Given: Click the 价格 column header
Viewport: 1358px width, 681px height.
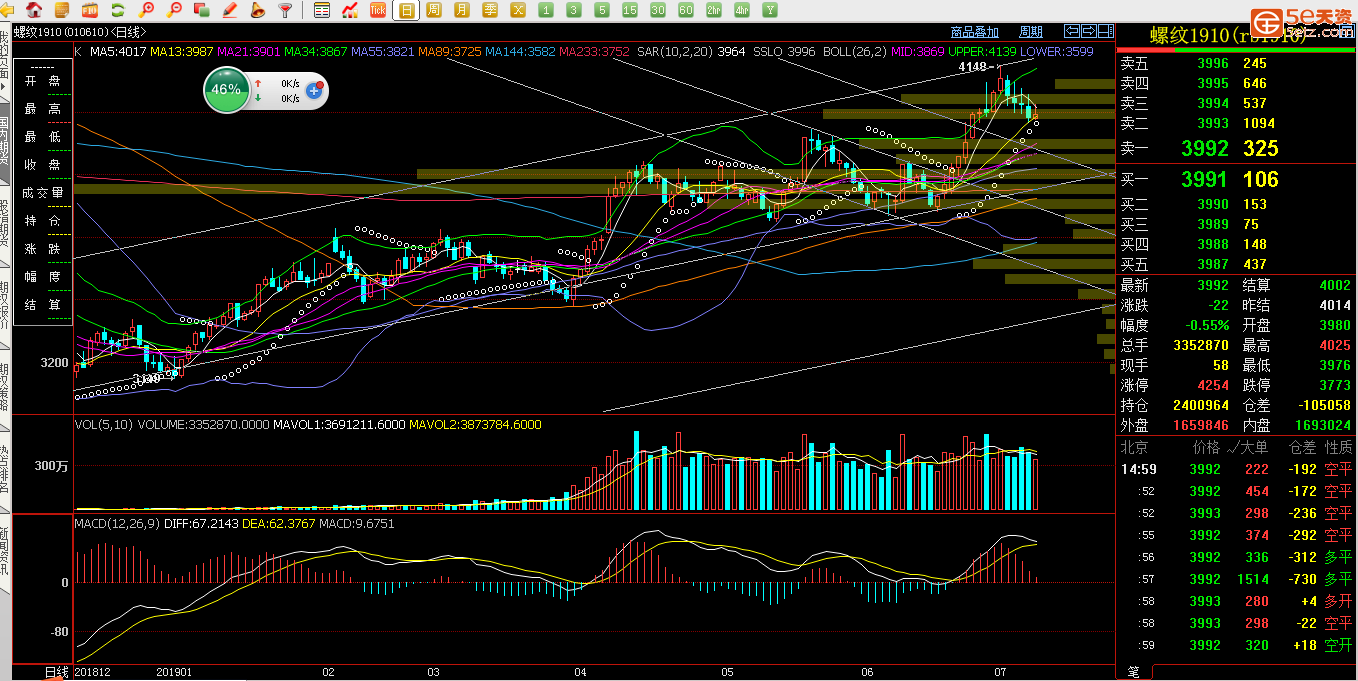Looking at the screenshot, I should [1206, 447].
